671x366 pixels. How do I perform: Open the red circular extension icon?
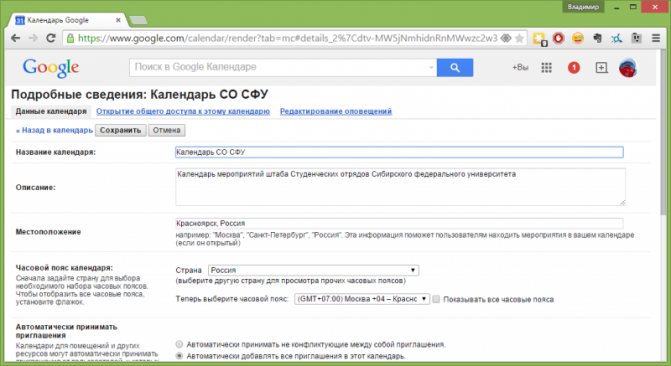point(558,39)
